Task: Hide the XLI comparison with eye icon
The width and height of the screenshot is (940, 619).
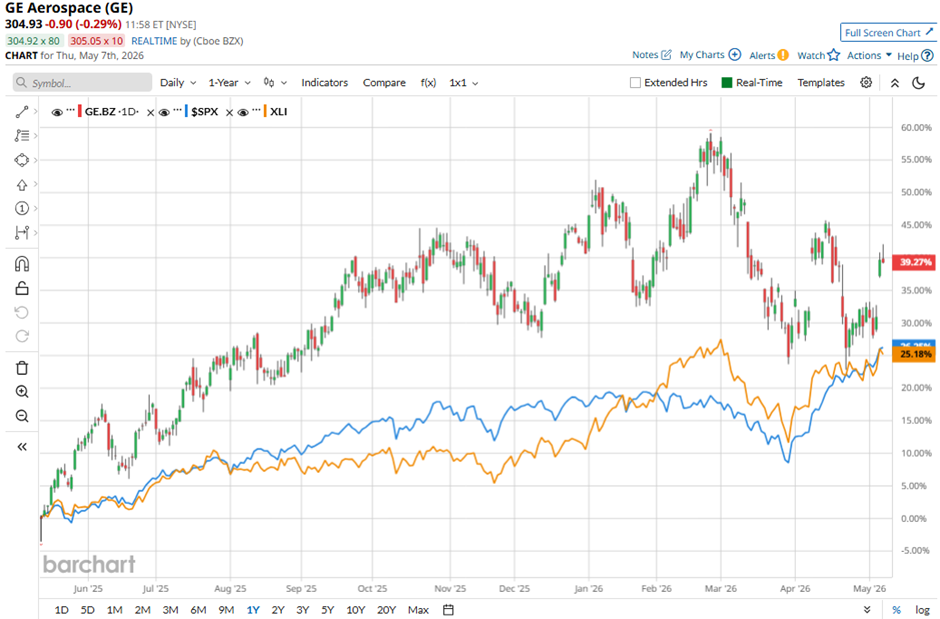Action: (x=243, y=112)
